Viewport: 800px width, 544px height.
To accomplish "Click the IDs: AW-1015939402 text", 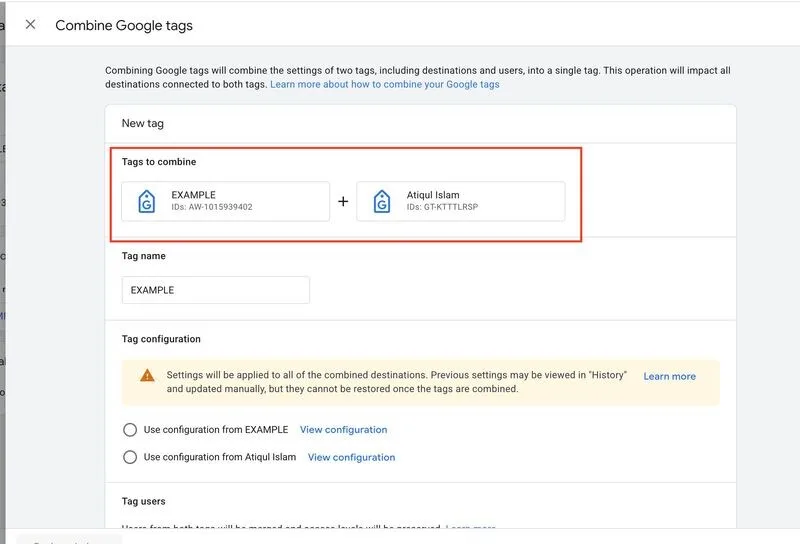I will (x=212, y=207).
